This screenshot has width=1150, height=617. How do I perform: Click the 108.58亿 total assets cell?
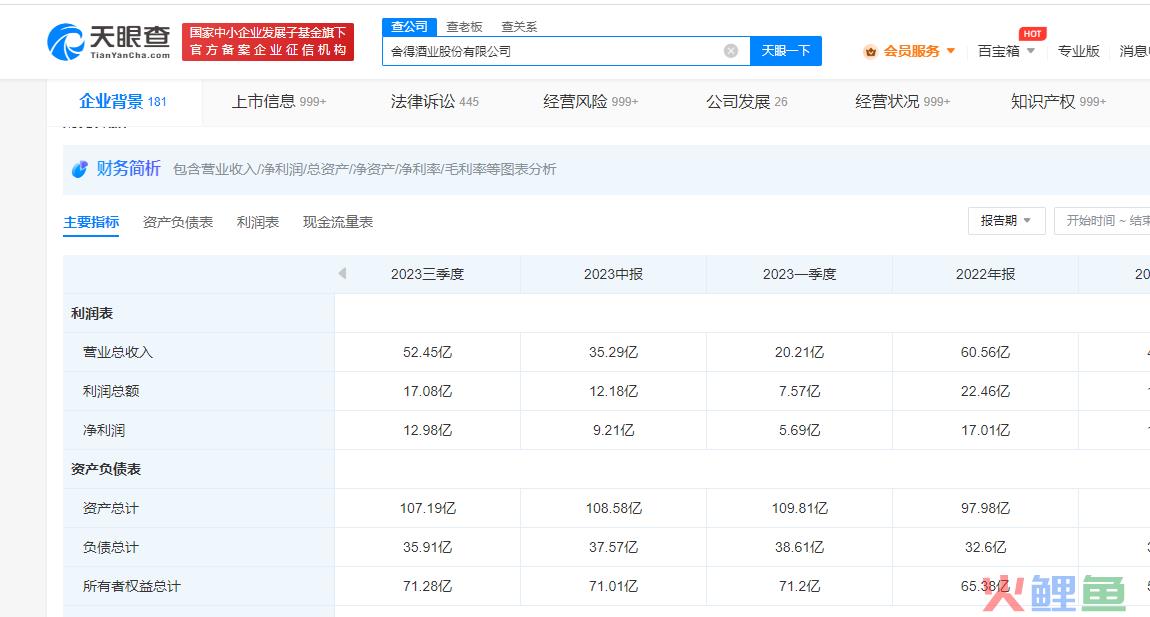[613, 508]
